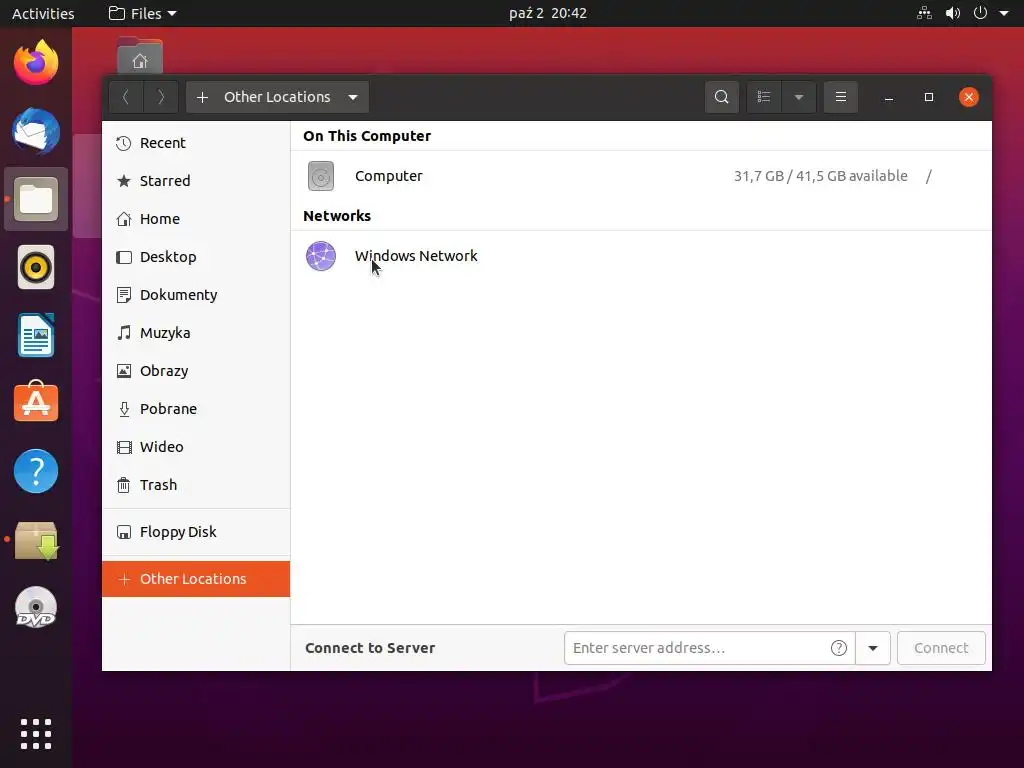This screenshot has width=1024, height=768.
Task: Click the Windows Network globe icon
Action: [321, 255]
